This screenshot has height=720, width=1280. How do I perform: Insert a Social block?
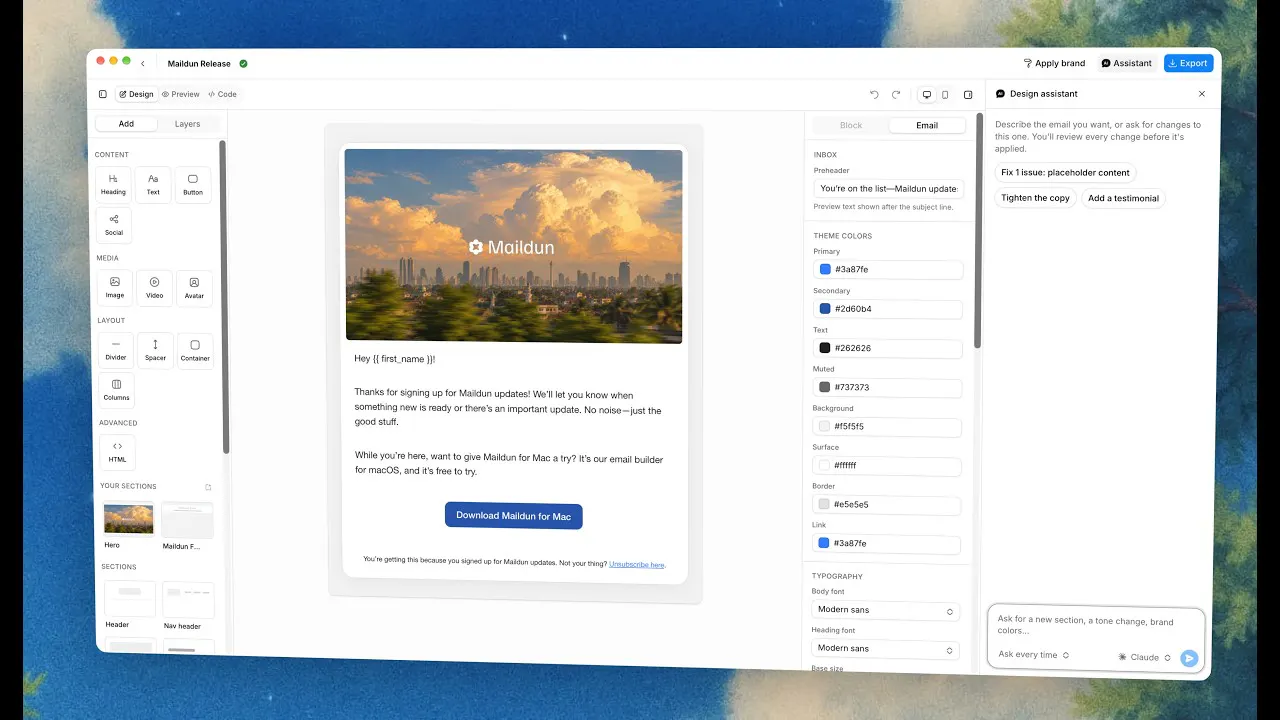114,225
